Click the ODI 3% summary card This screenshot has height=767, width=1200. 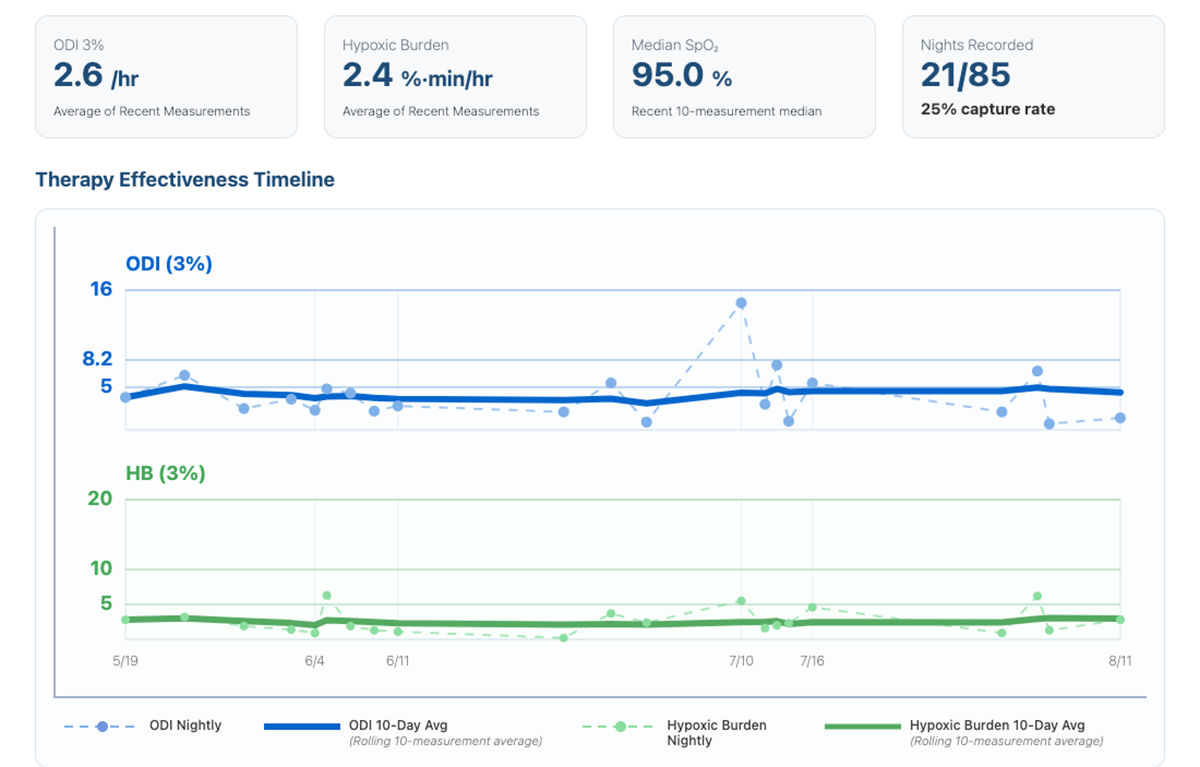click(x=166, y=76)
